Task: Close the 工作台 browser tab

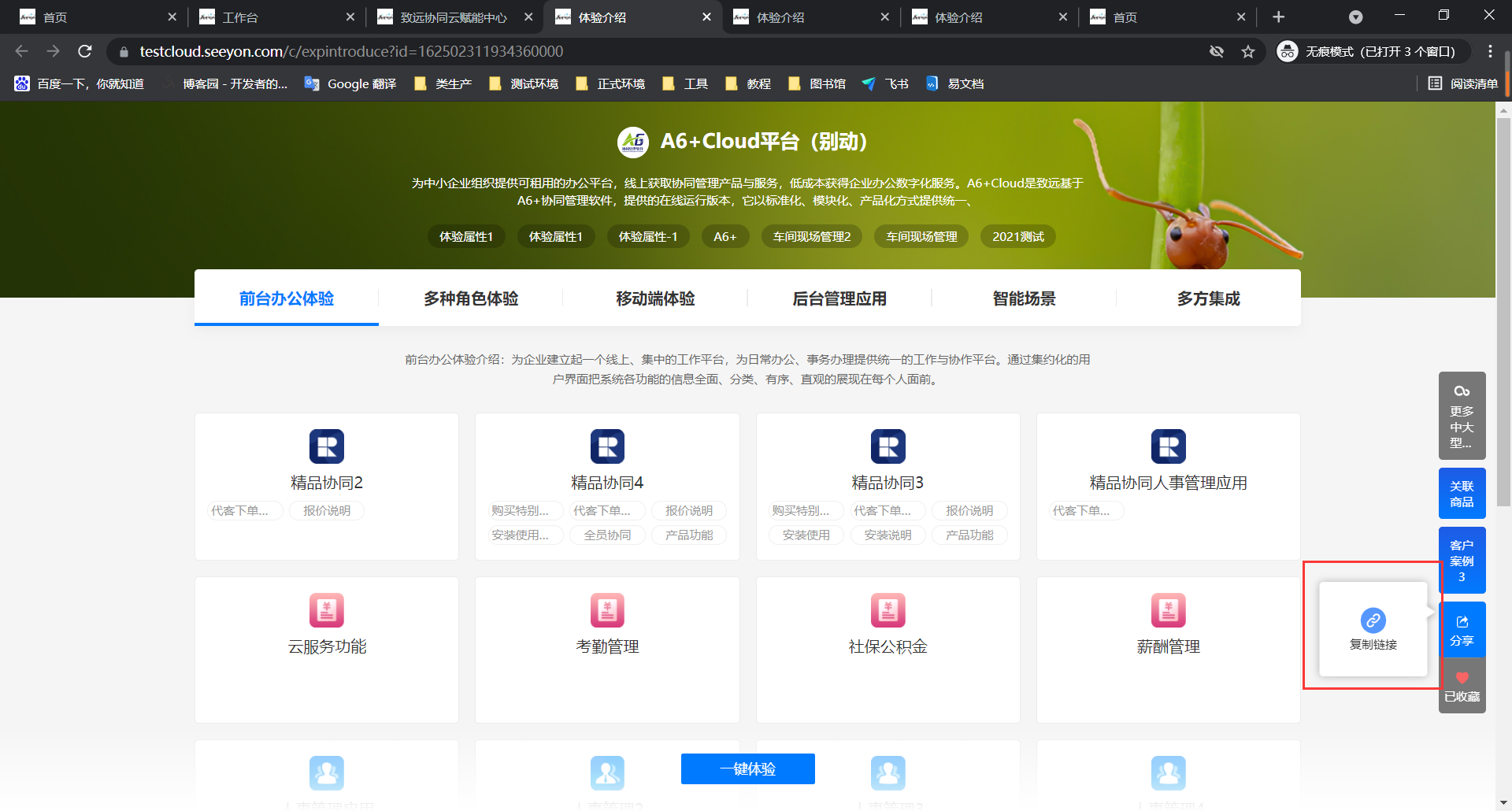Action: [x=350, y=17]
